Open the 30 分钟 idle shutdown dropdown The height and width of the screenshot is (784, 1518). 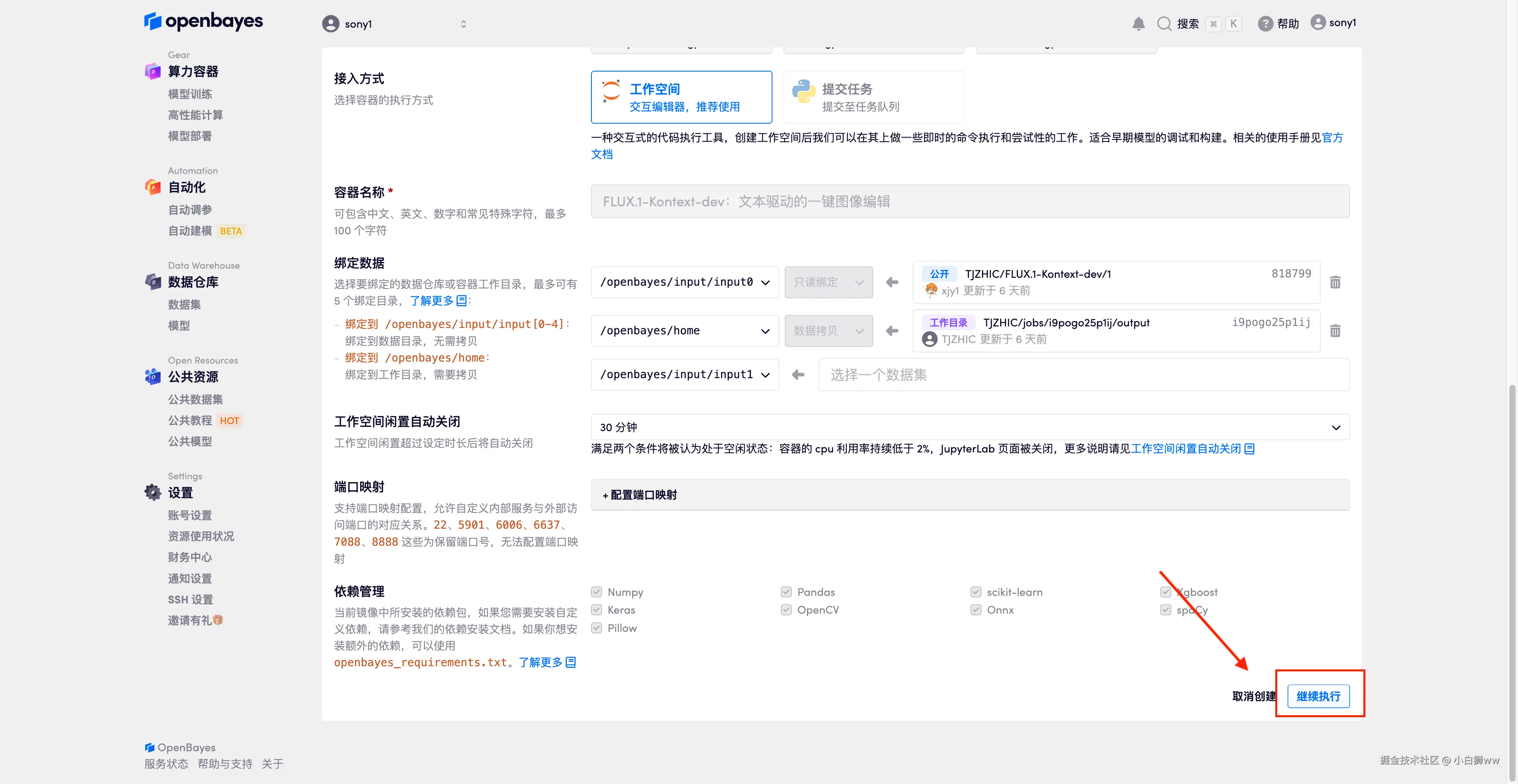pos(970,427)
